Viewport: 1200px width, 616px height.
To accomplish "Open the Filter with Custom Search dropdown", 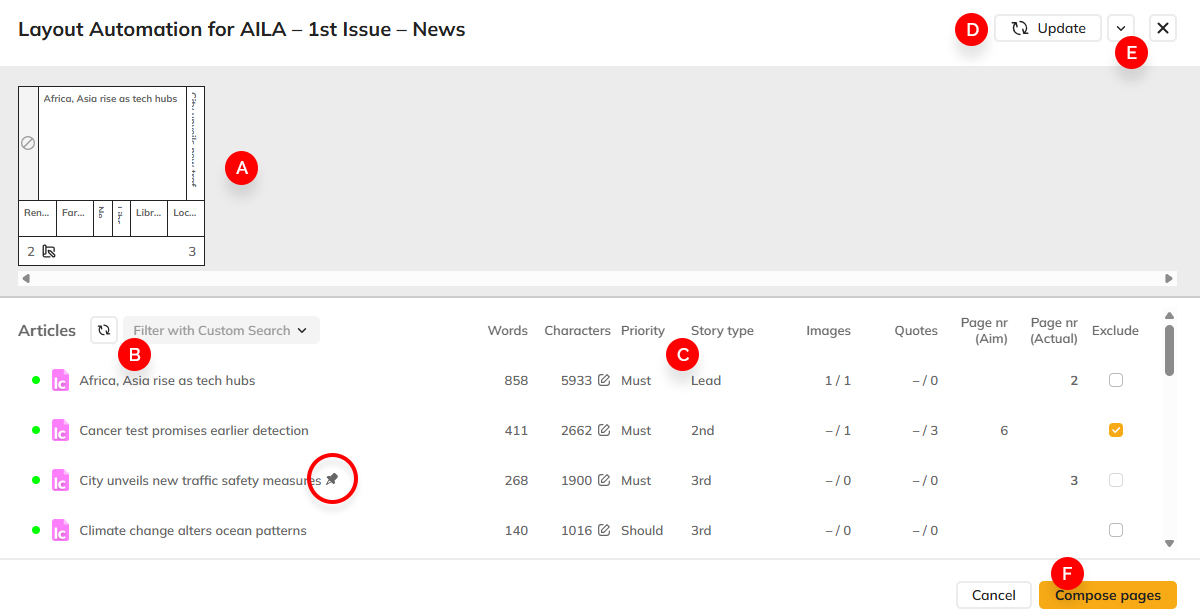I will (221, 330).
